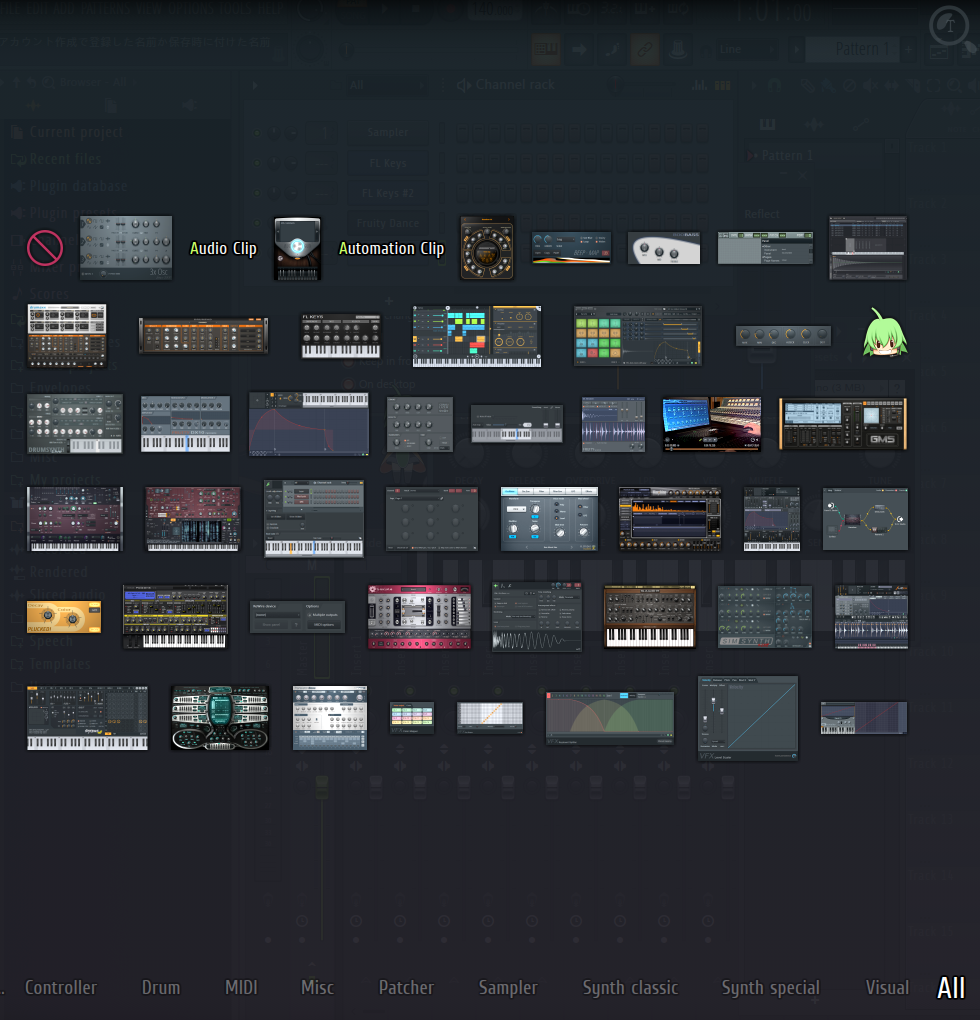Open the pink Sakura plugin
The image size is (980, 1020).
(419, 617)
